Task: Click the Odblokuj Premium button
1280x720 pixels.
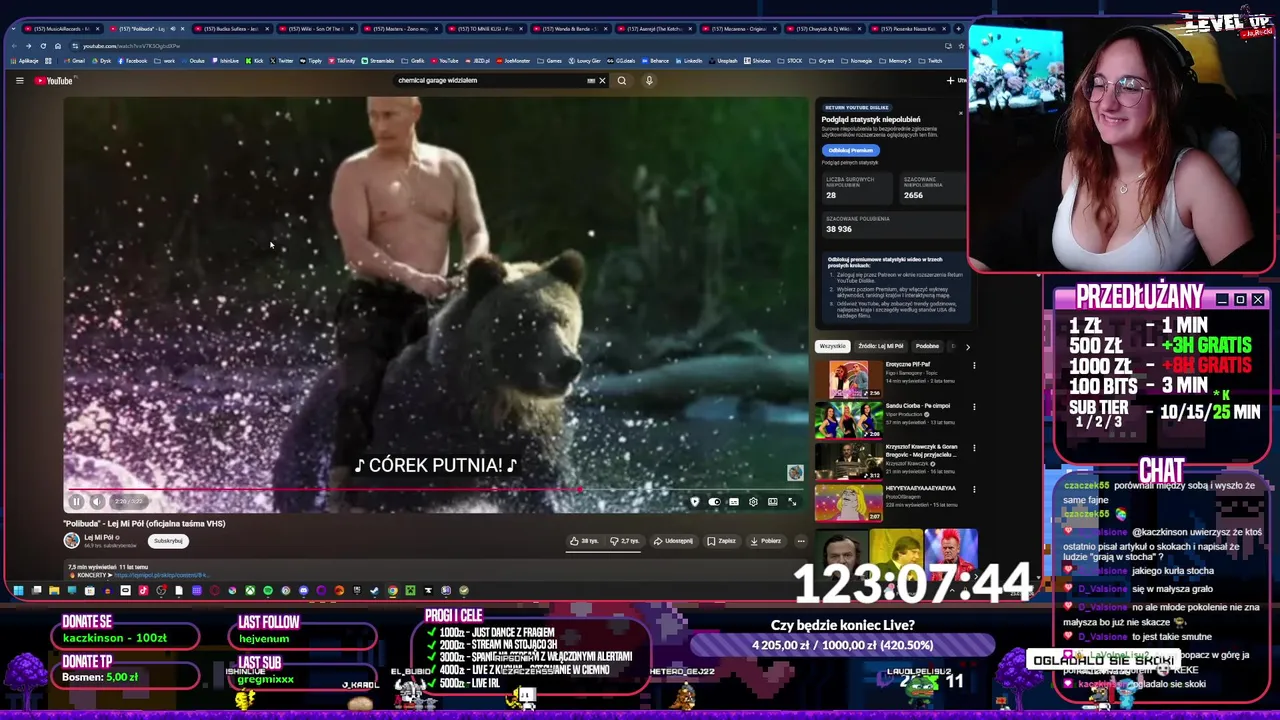Action: pyautogui.click(x=850, y=150)
